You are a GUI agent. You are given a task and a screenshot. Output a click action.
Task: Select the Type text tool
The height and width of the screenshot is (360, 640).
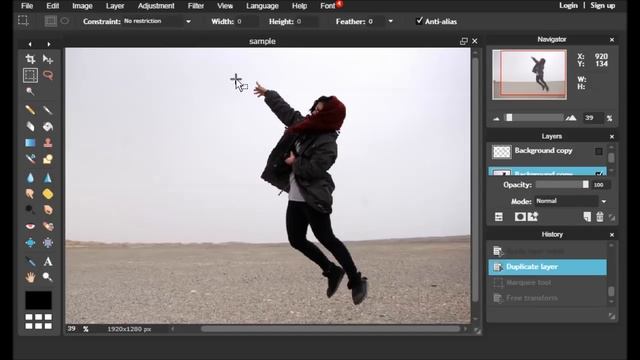point(48,261)
